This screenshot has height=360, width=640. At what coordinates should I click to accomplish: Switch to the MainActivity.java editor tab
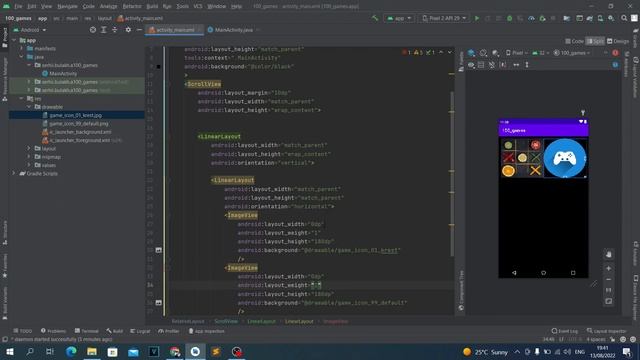[x=233, y=30]
